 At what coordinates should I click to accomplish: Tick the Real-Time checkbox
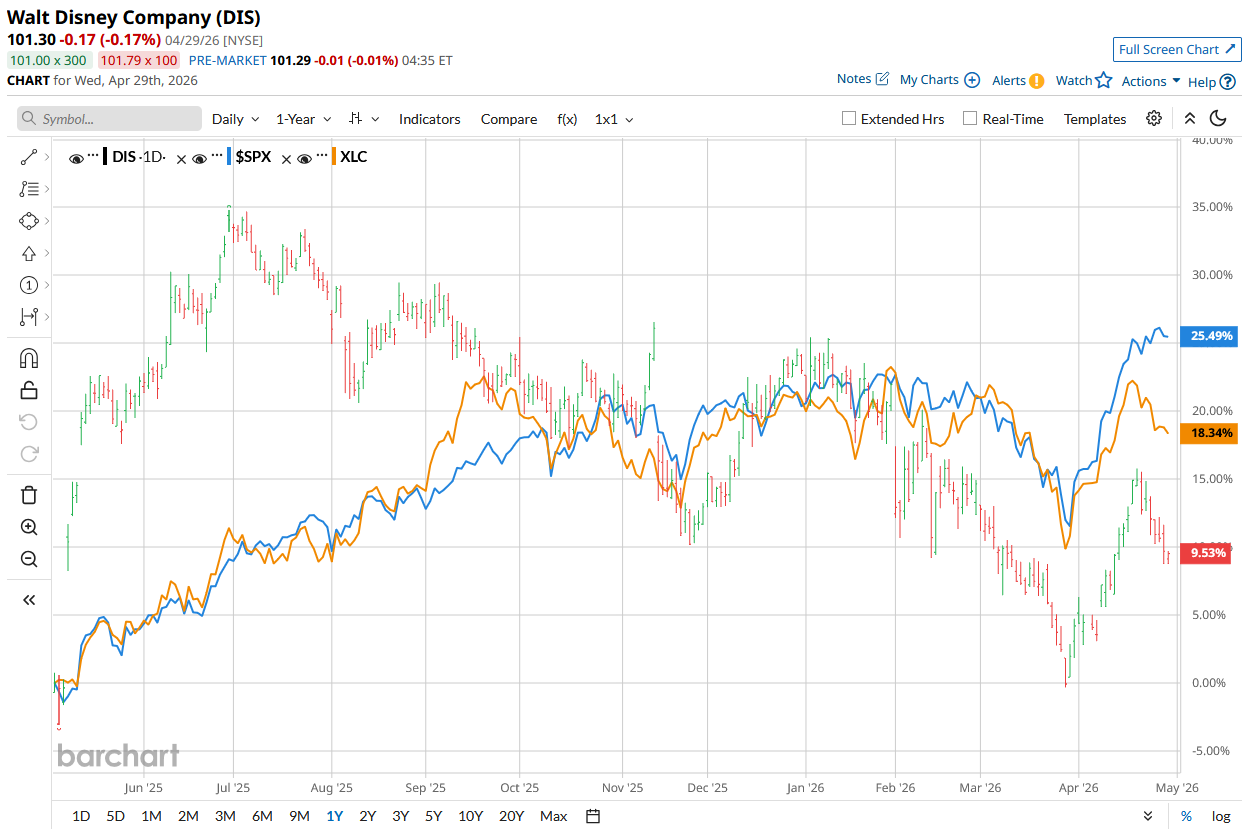[x=970, y=118]
